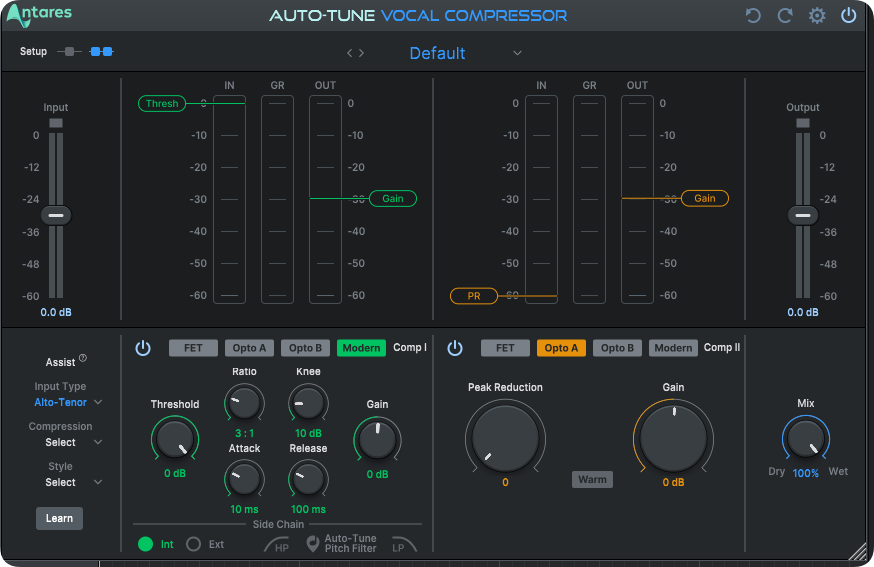Click the window resize grip corner

(x=858, y=551)
